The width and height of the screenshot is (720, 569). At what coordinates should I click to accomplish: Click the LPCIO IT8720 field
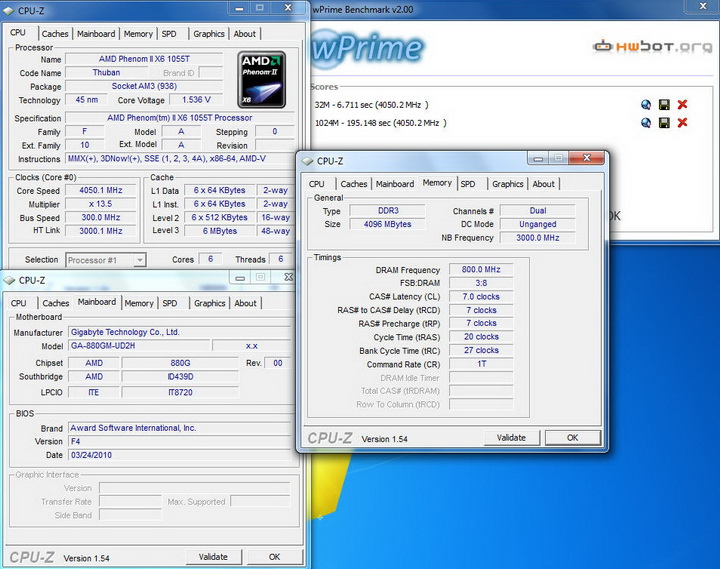point(180,392)
